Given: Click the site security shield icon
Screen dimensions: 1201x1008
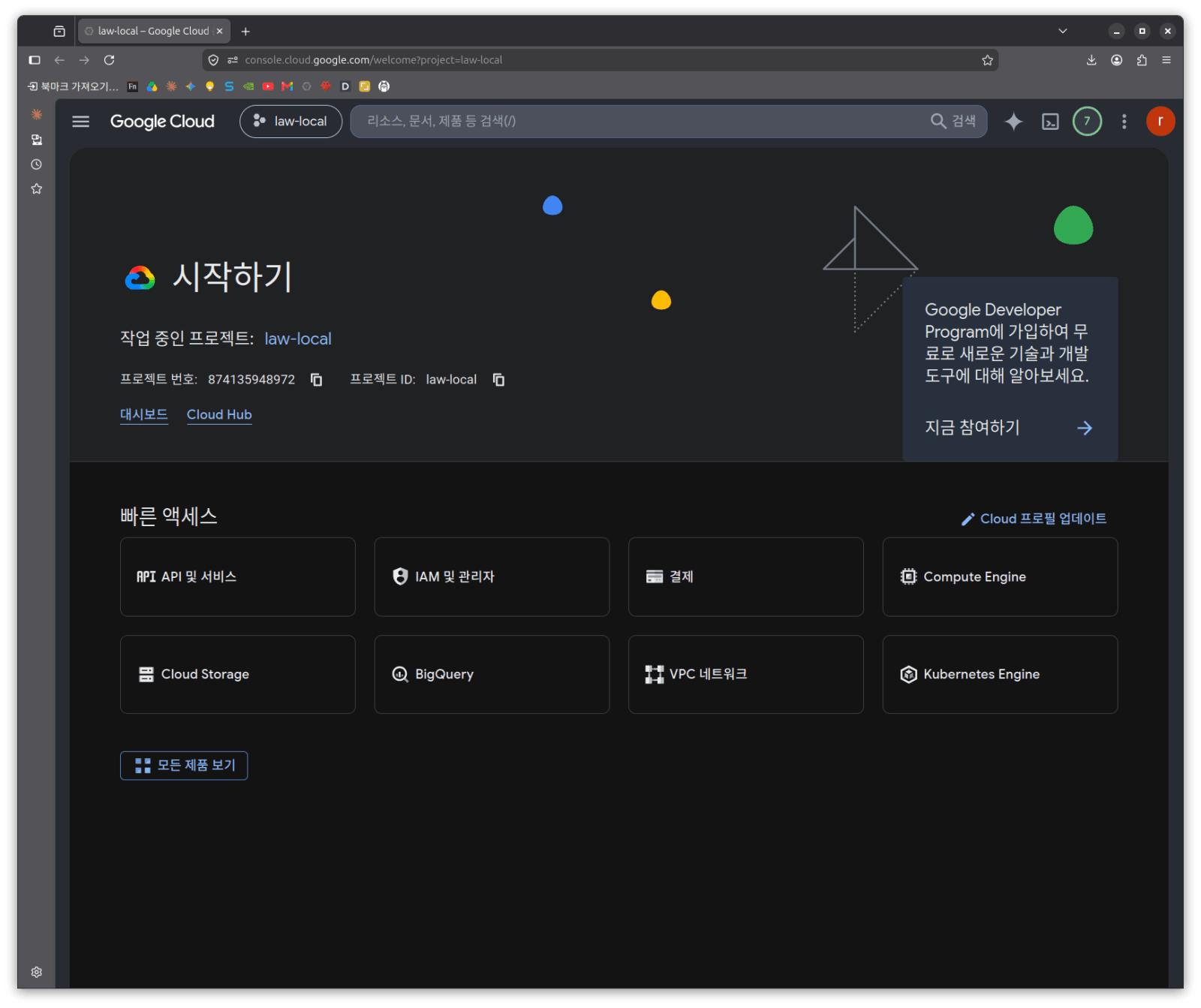Looking at the screenshot, I should pos(213,60).
